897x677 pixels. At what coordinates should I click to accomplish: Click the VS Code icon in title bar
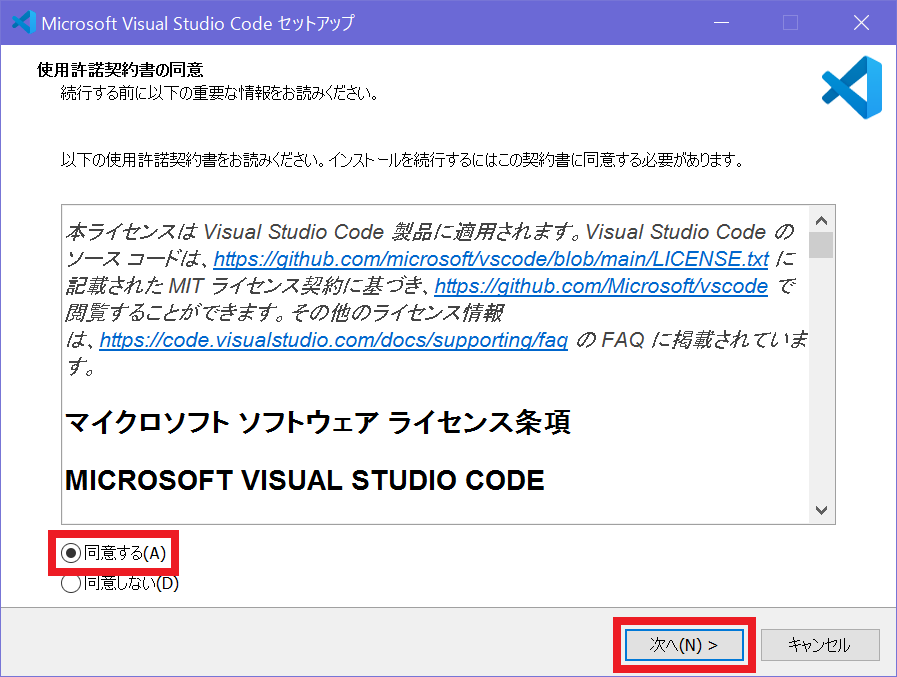(x=22, y=22)
